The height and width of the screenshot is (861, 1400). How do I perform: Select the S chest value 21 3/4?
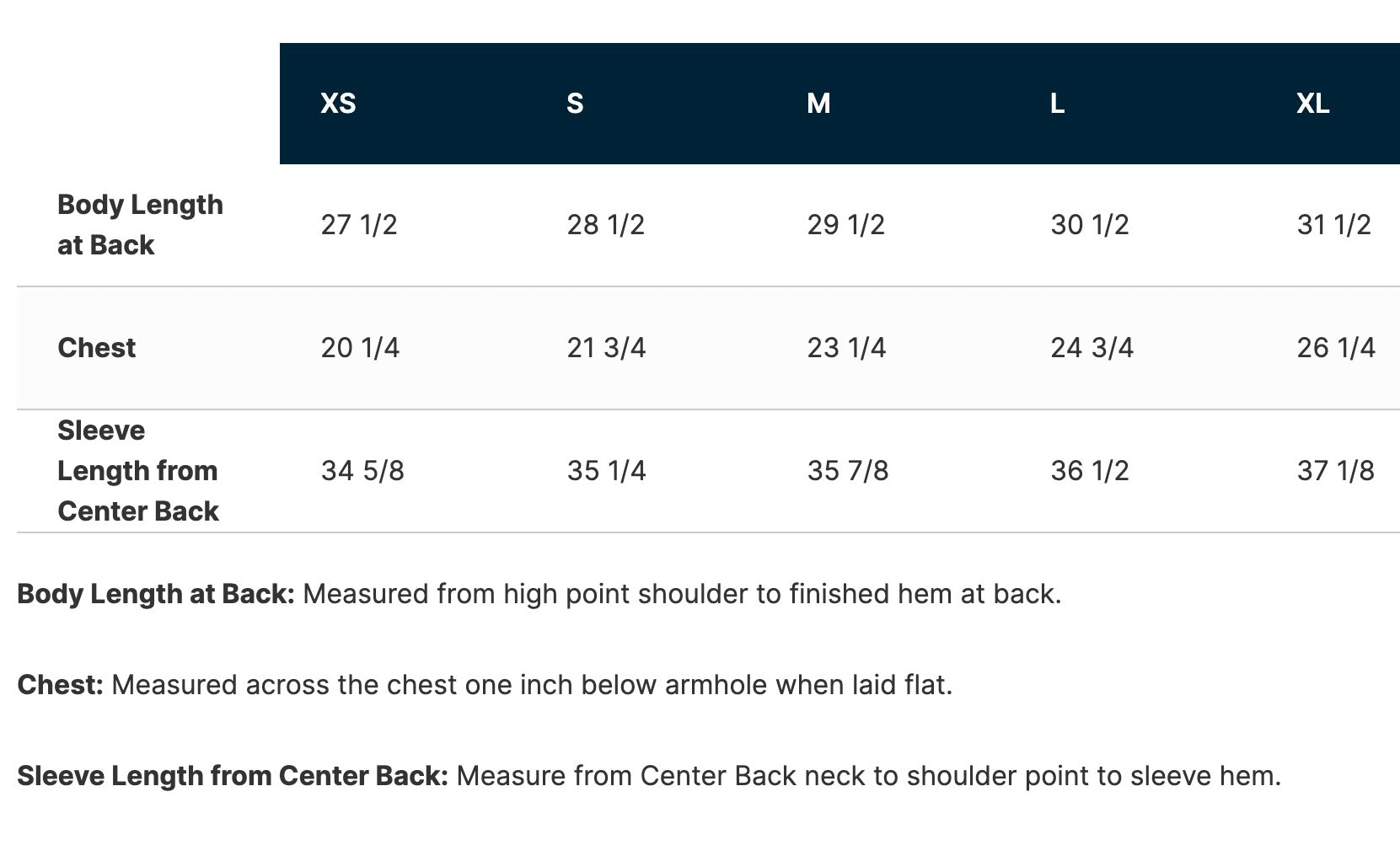(x=606, y=347)
